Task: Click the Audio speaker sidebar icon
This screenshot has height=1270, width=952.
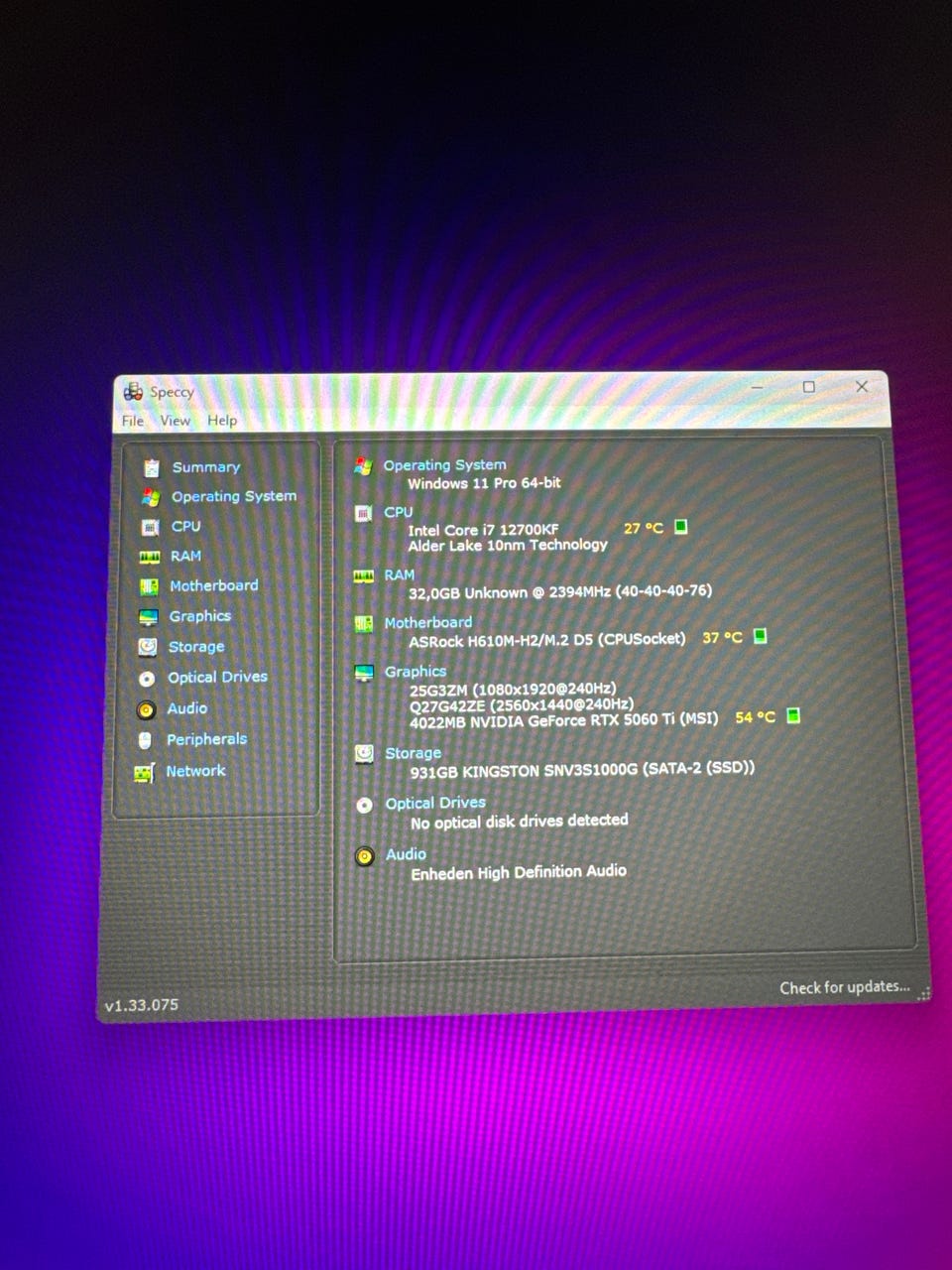Action: coord(147,709)
